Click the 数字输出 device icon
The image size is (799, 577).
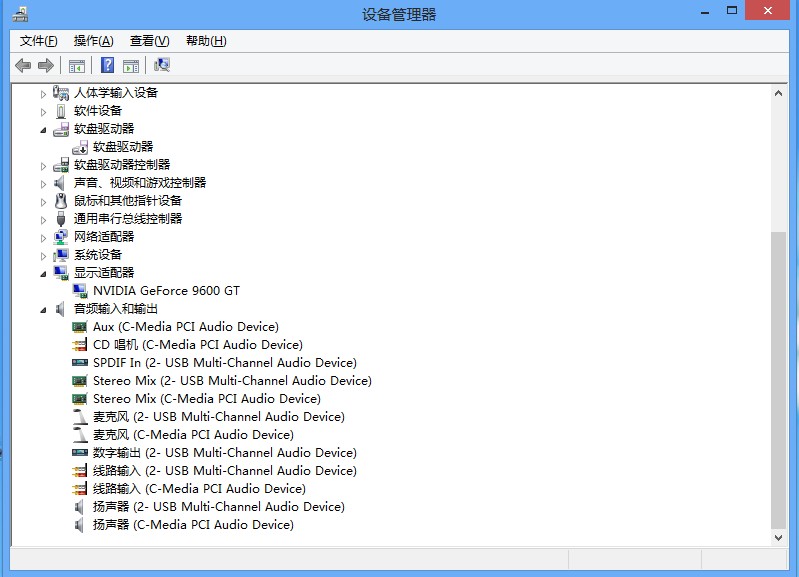pos(79,453)
